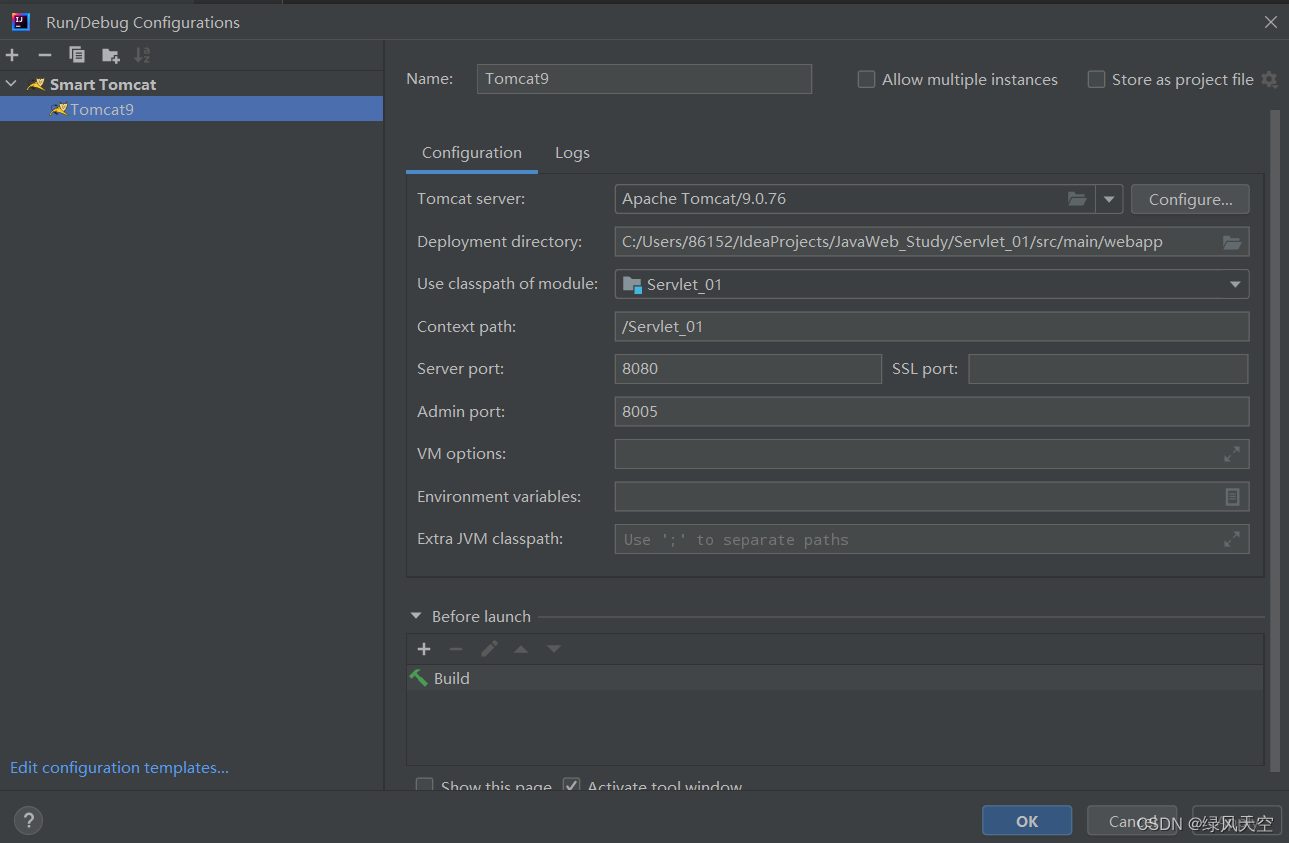Edit the selected Before launch task
This screenshot has width=1289, height=843.
(x=489, y=649)
